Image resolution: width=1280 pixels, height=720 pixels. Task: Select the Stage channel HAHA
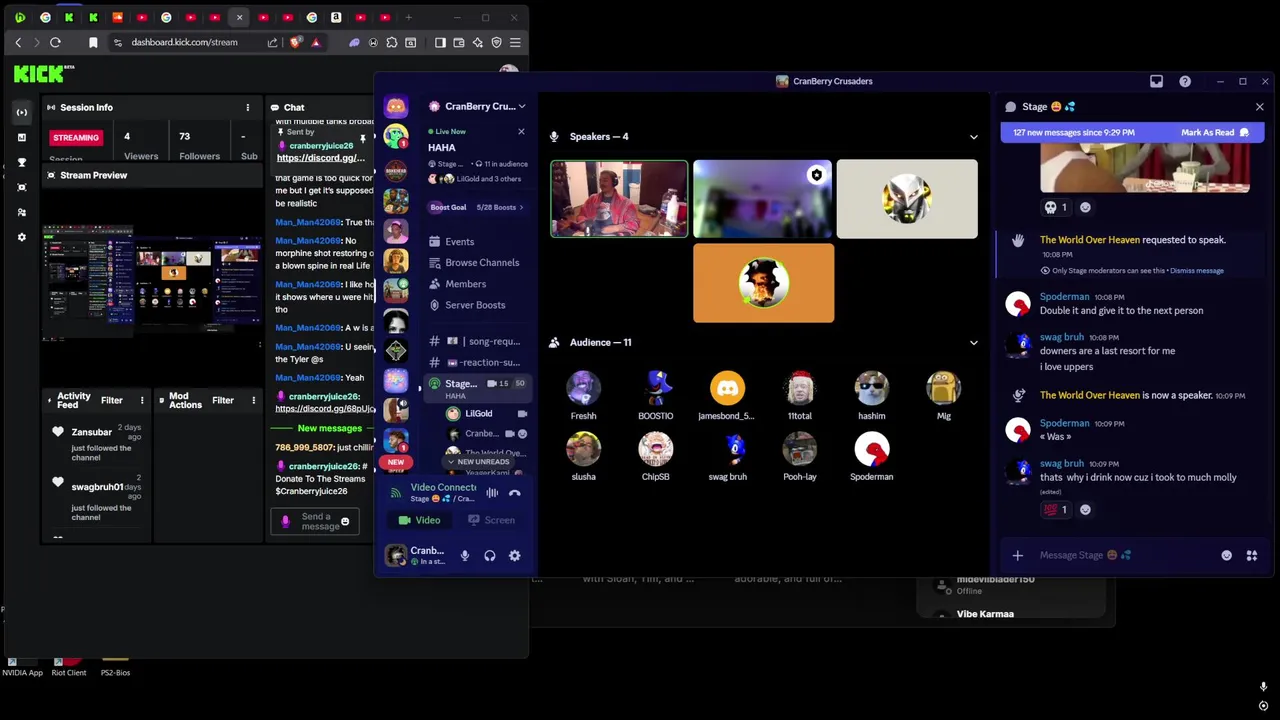coord(476,388)
